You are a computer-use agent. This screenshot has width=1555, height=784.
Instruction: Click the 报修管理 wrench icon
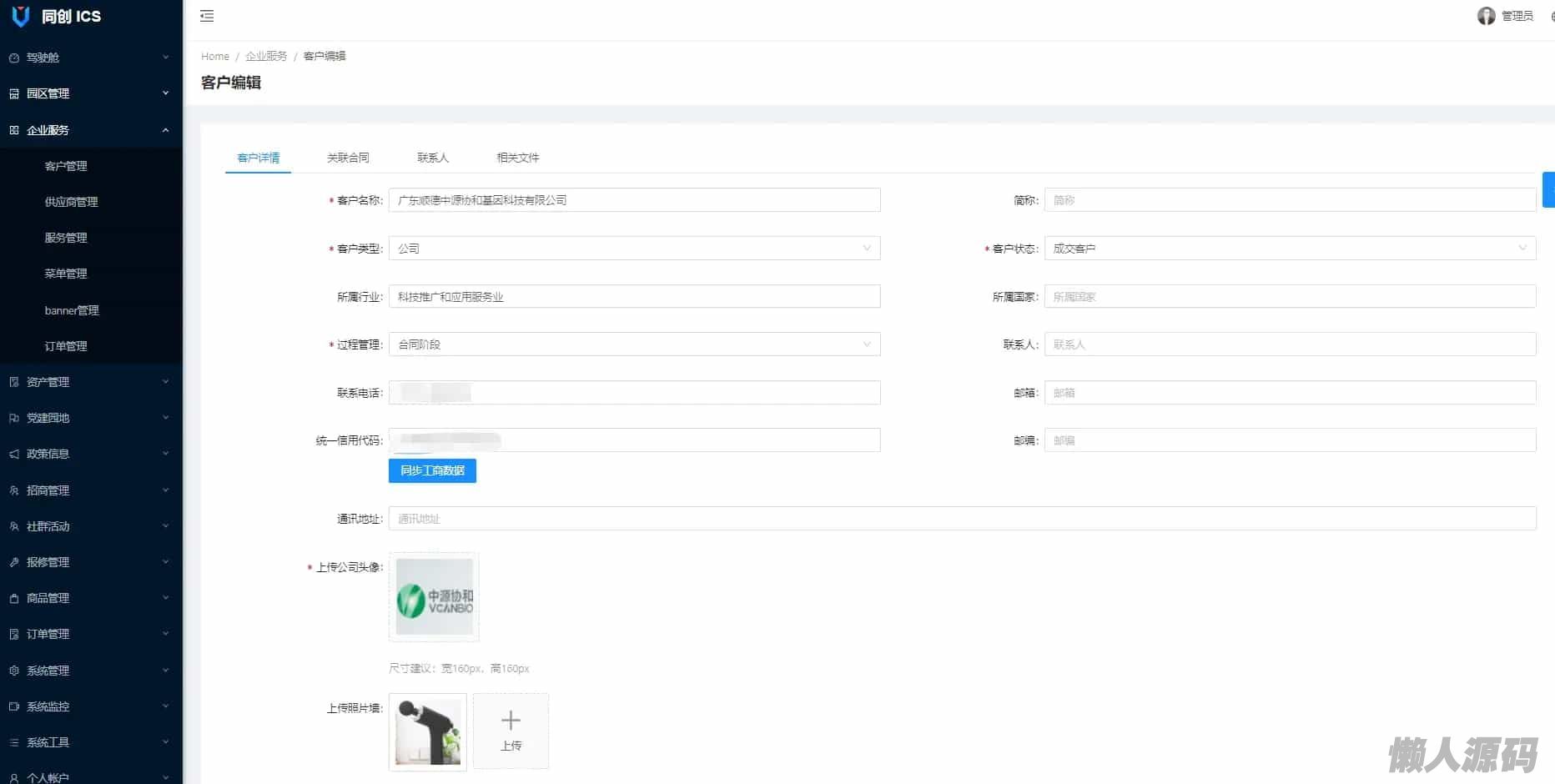pos(13,562)
